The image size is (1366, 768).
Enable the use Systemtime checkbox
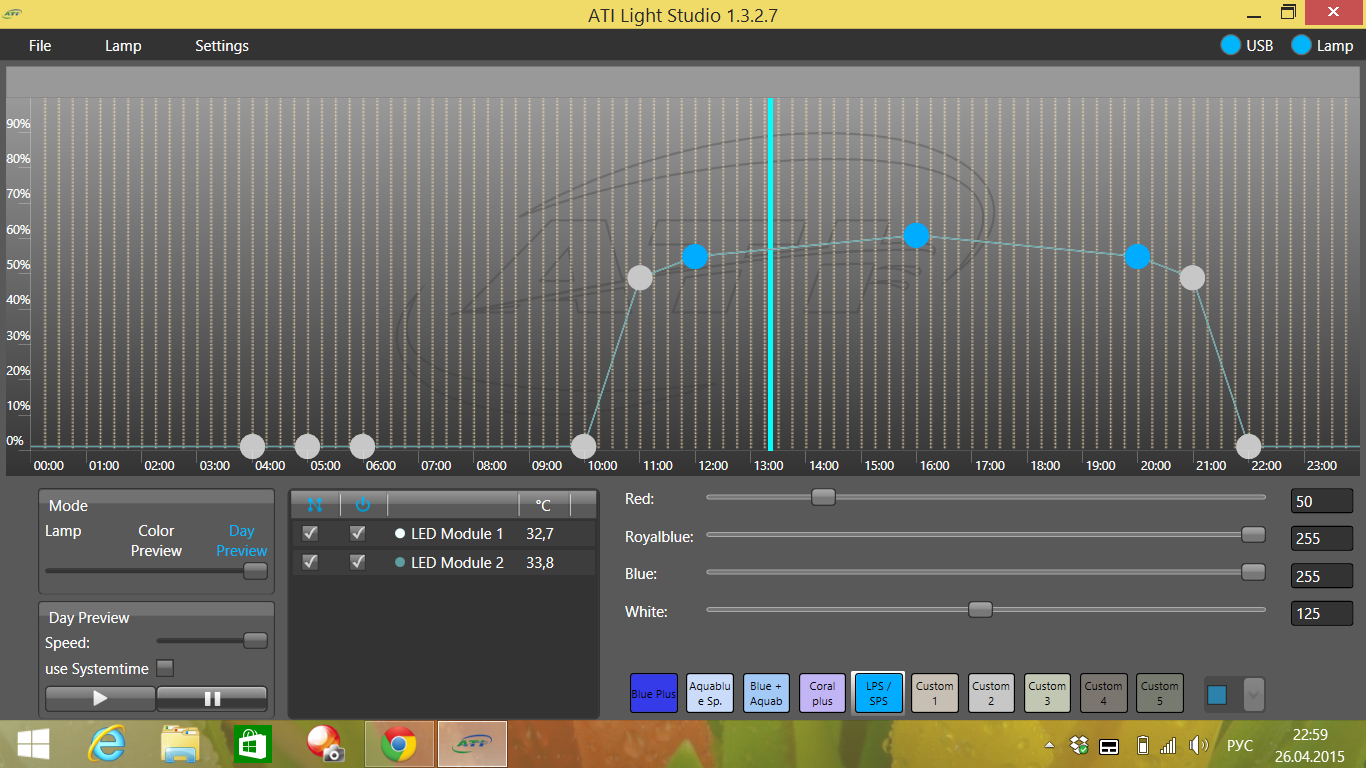(166, 668)
